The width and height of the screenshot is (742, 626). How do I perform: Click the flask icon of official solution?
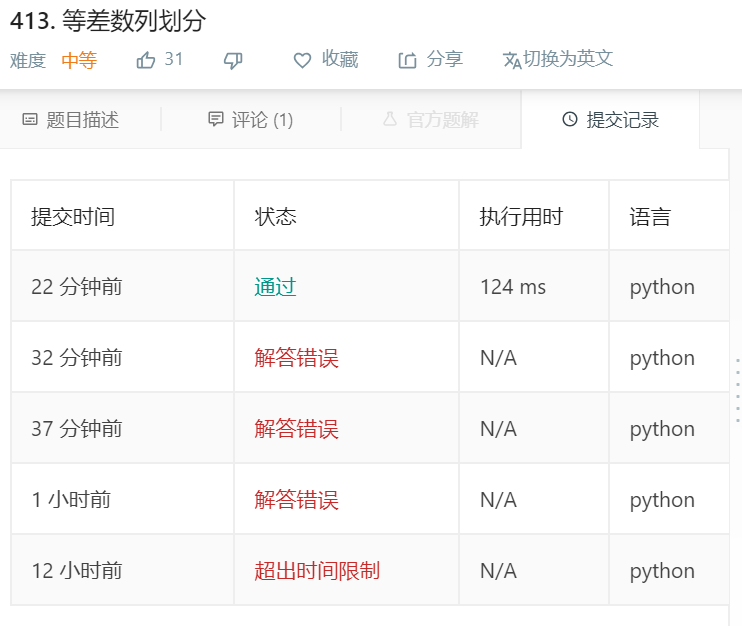(x=390, y=119)
